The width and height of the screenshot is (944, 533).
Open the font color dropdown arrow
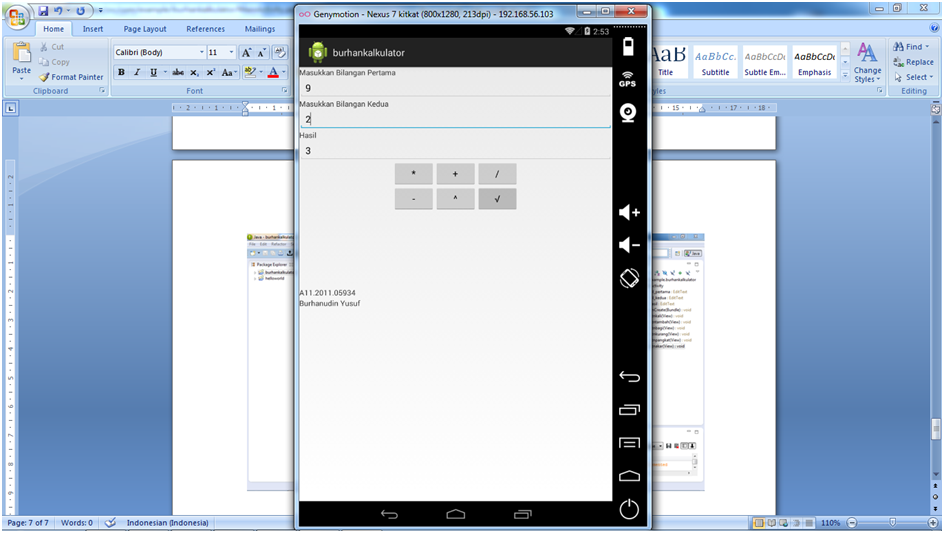284,72
